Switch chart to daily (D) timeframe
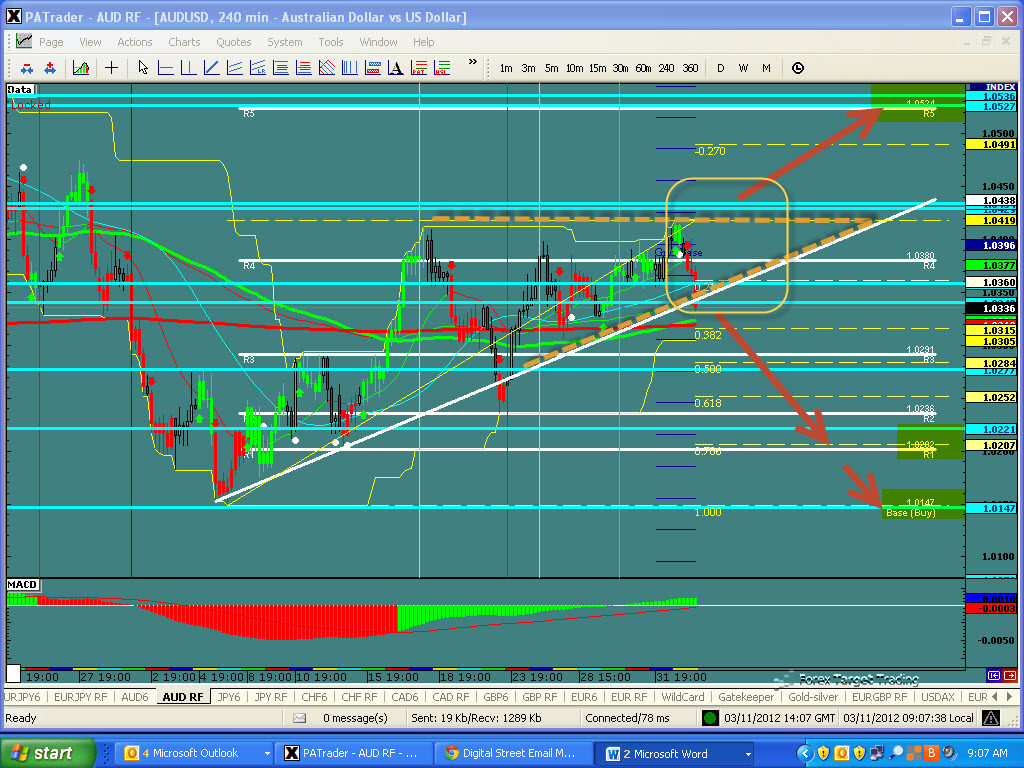 pyautogui.click(x=720, y=68)
